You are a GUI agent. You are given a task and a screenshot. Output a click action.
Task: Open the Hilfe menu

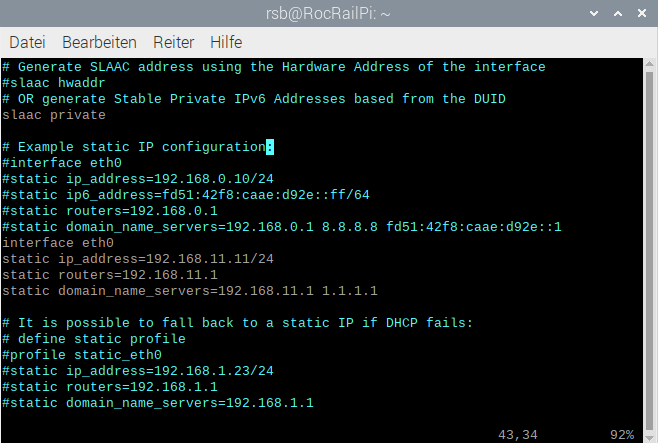click(x=226, y=43)
